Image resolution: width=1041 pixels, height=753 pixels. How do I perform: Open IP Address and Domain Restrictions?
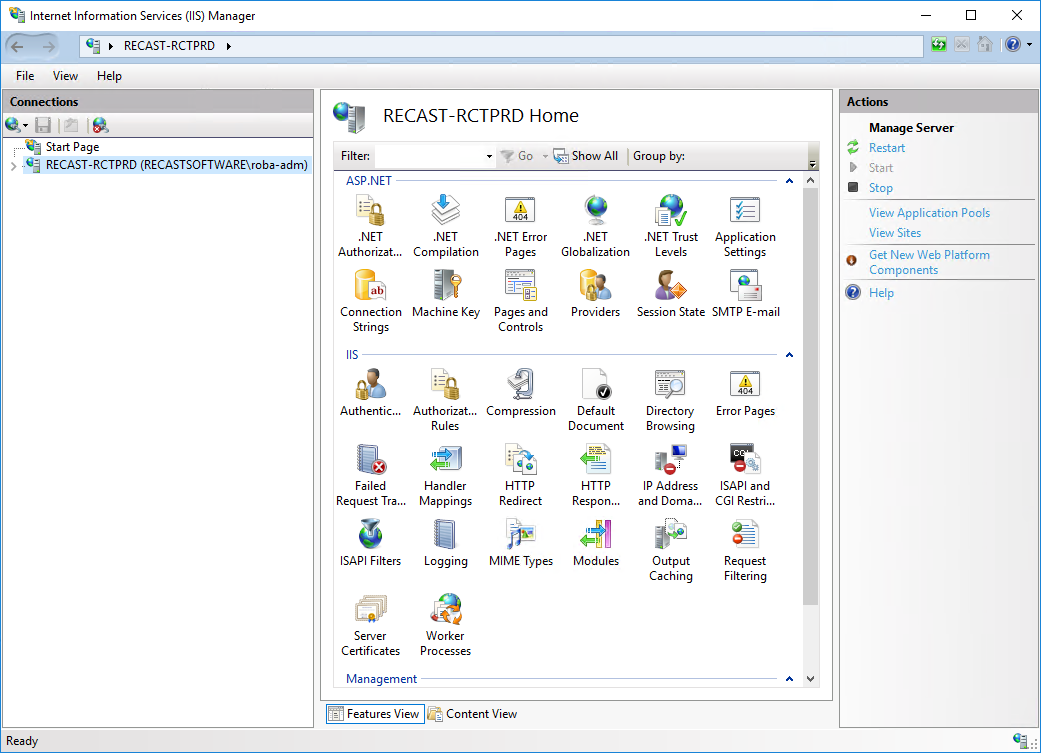click(x=671, y=475)
